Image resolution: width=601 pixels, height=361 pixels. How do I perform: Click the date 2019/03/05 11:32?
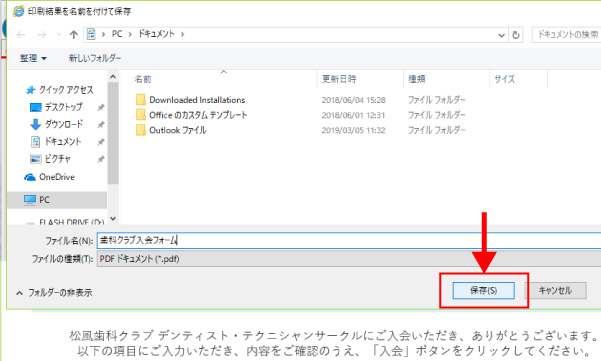pos(353,130)
